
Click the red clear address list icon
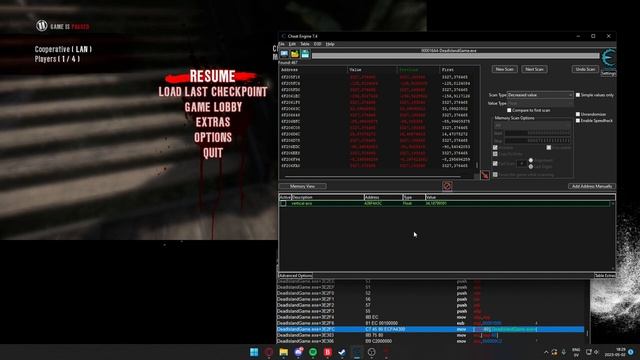(447, 186)
